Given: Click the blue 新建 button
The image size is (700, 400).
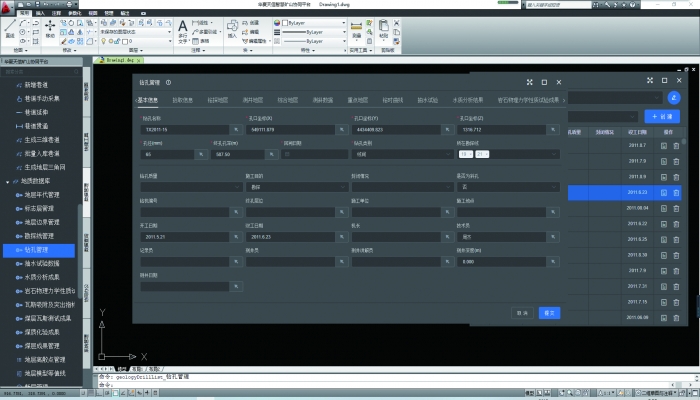Looking at the screenshot, I should pyautogui.click(x=665, y=116).
